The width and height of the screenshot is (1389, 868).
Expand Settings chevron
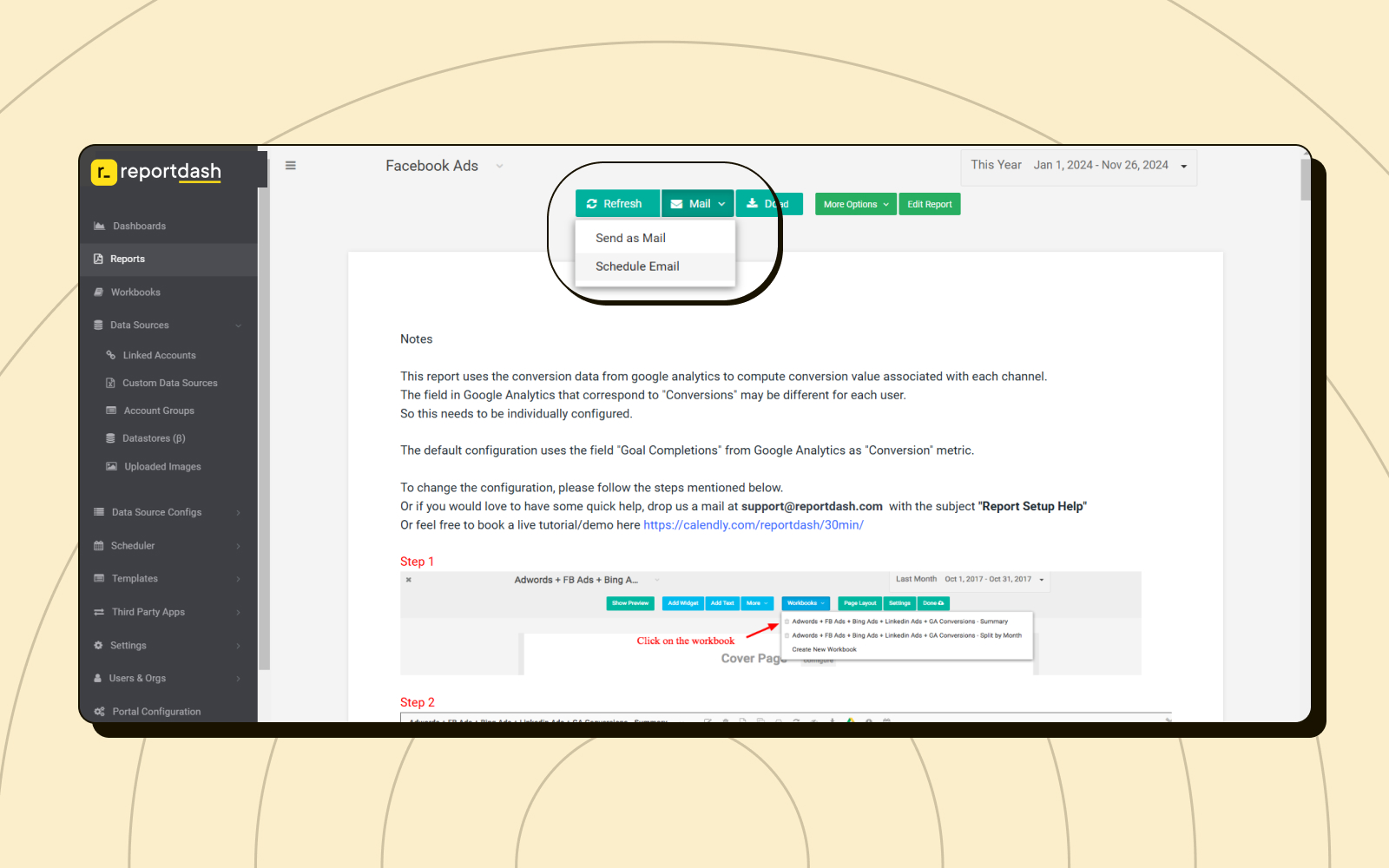[239, 646]
